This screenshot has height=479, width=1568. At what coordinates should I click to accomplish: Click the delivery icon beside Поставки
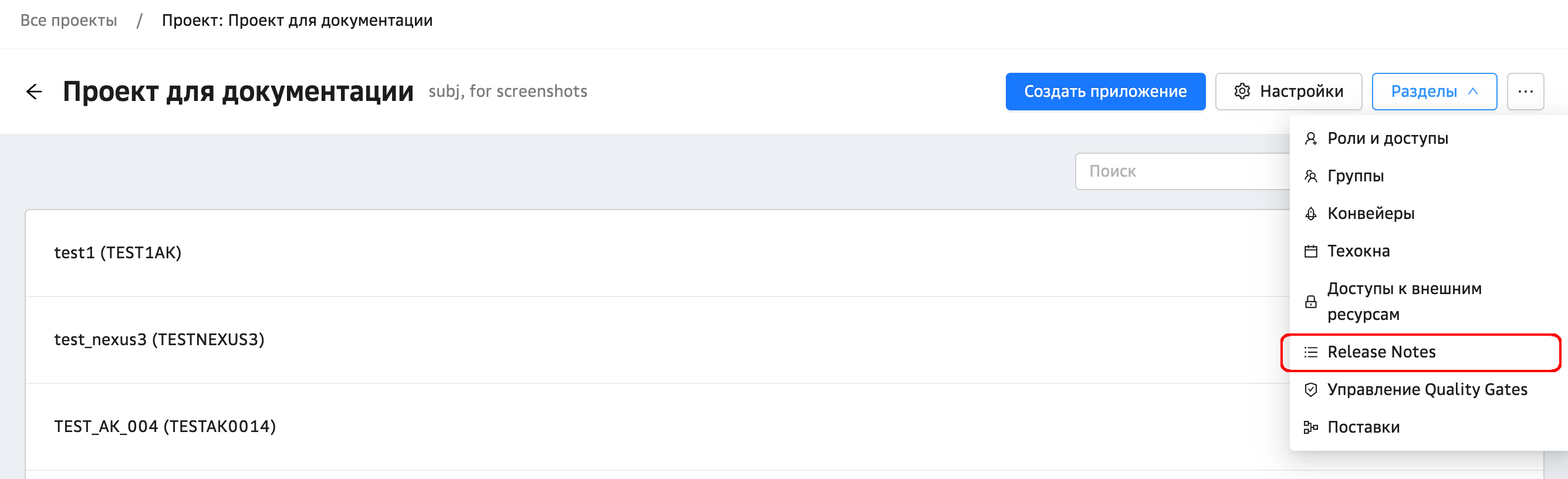1310,427
